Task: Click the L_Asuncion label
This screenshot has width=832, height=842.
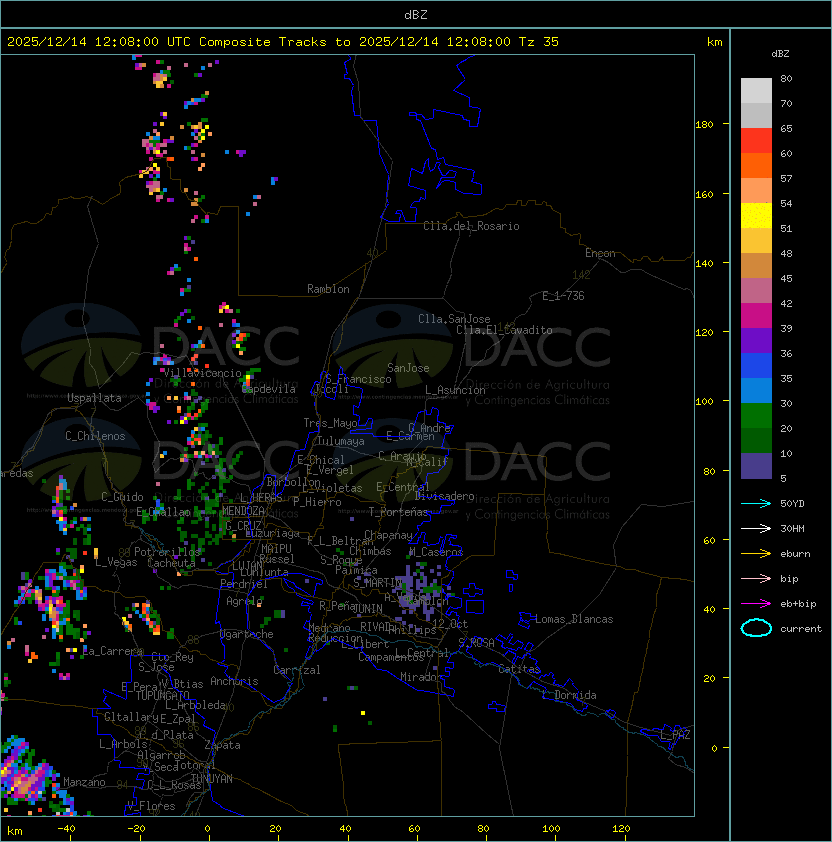Action: [455, 390]
